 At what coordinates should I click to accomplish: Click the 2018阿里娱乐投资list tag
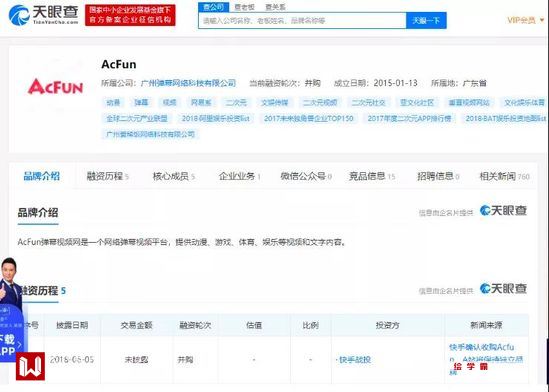coord(215,118)
